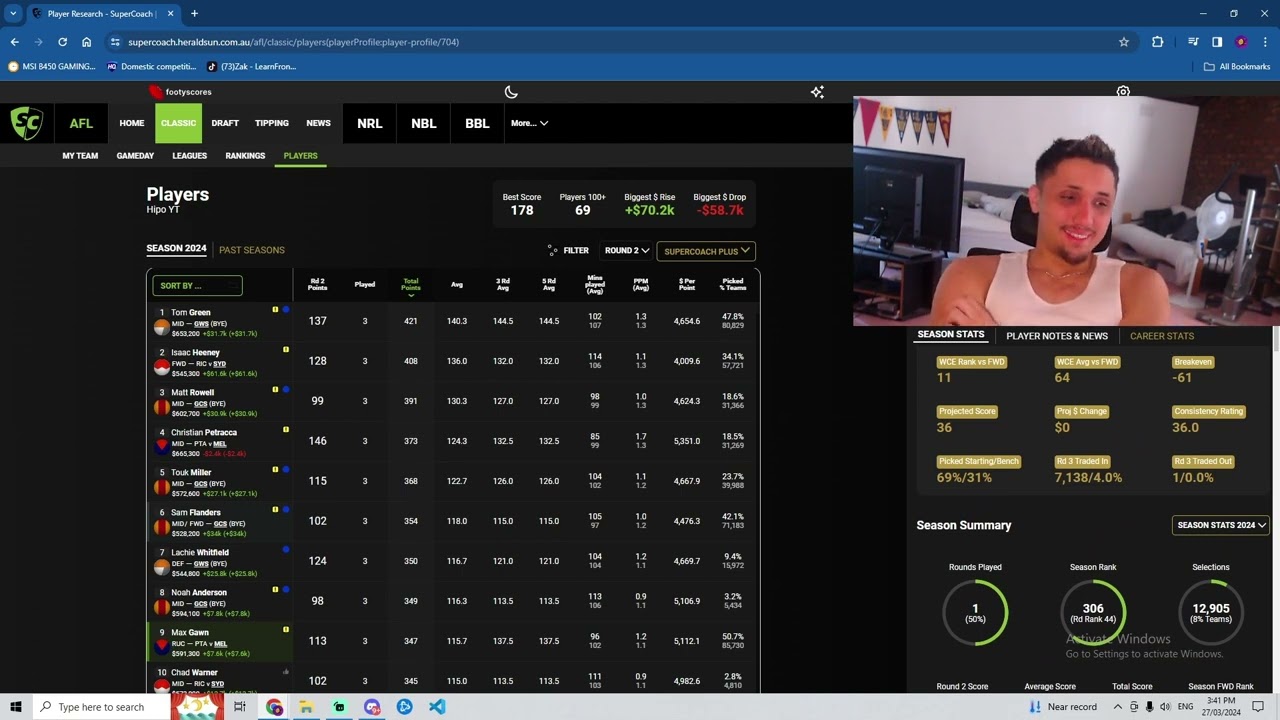Select Max Gawn player row
This screenshot has height=720, width=1280.
tap(453, 641)
